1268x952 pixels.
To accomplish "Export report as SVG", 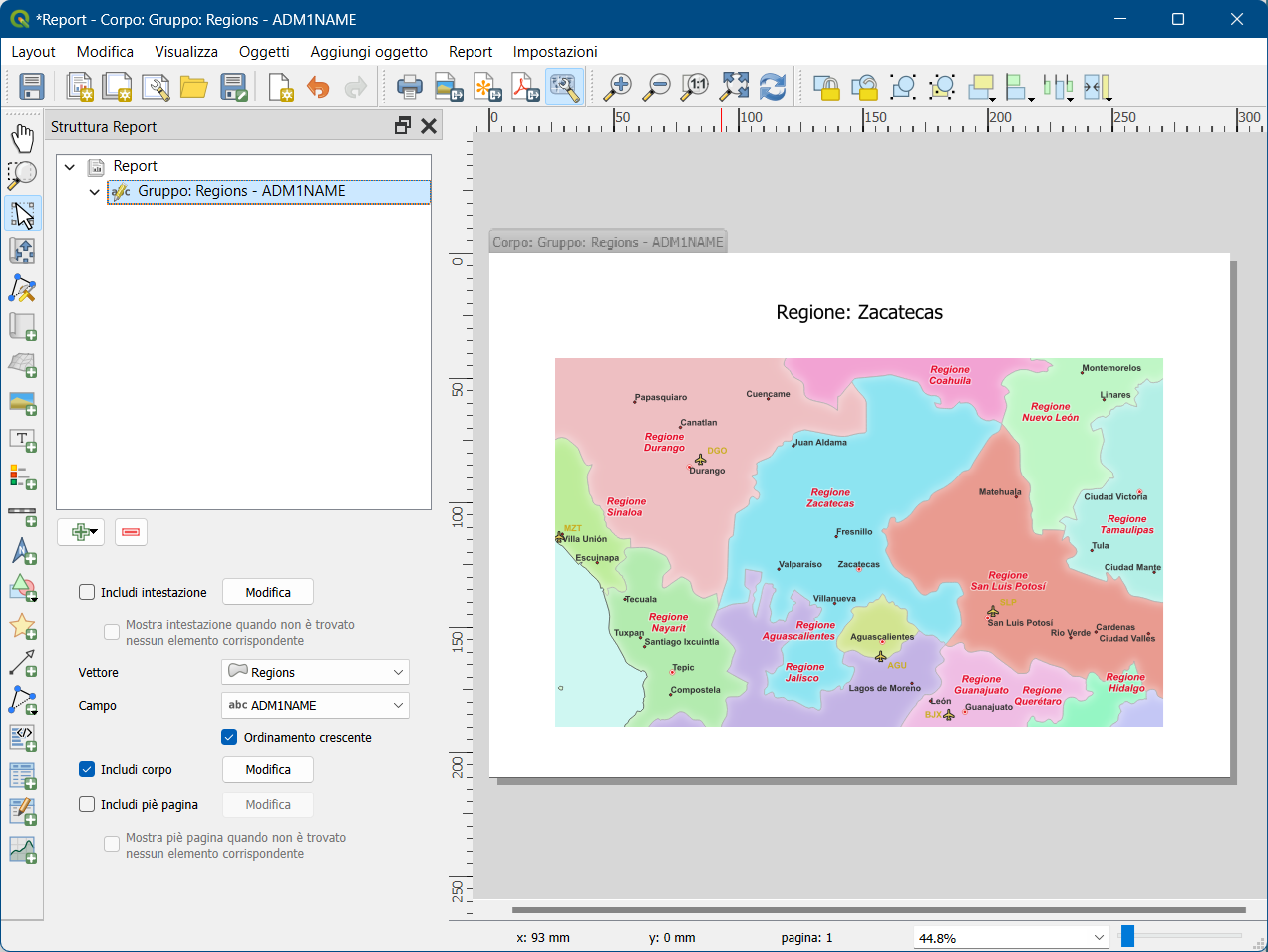I will tap(486, 87).
